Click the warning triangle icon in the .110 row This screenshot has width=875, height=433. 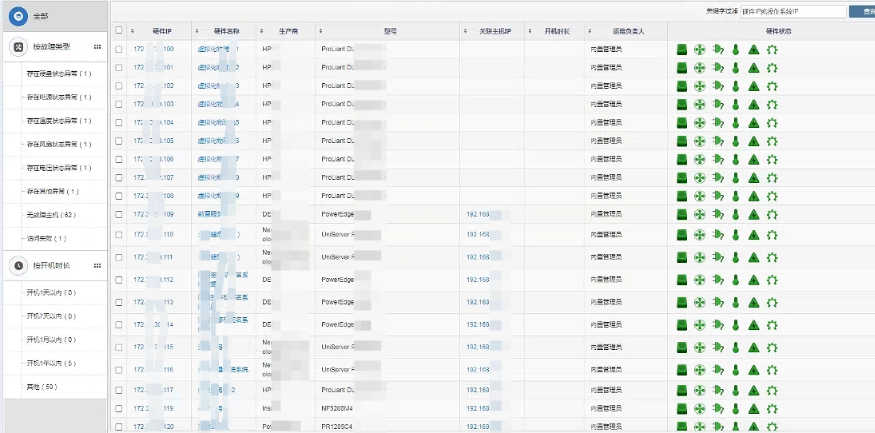(x=753, y=235)
